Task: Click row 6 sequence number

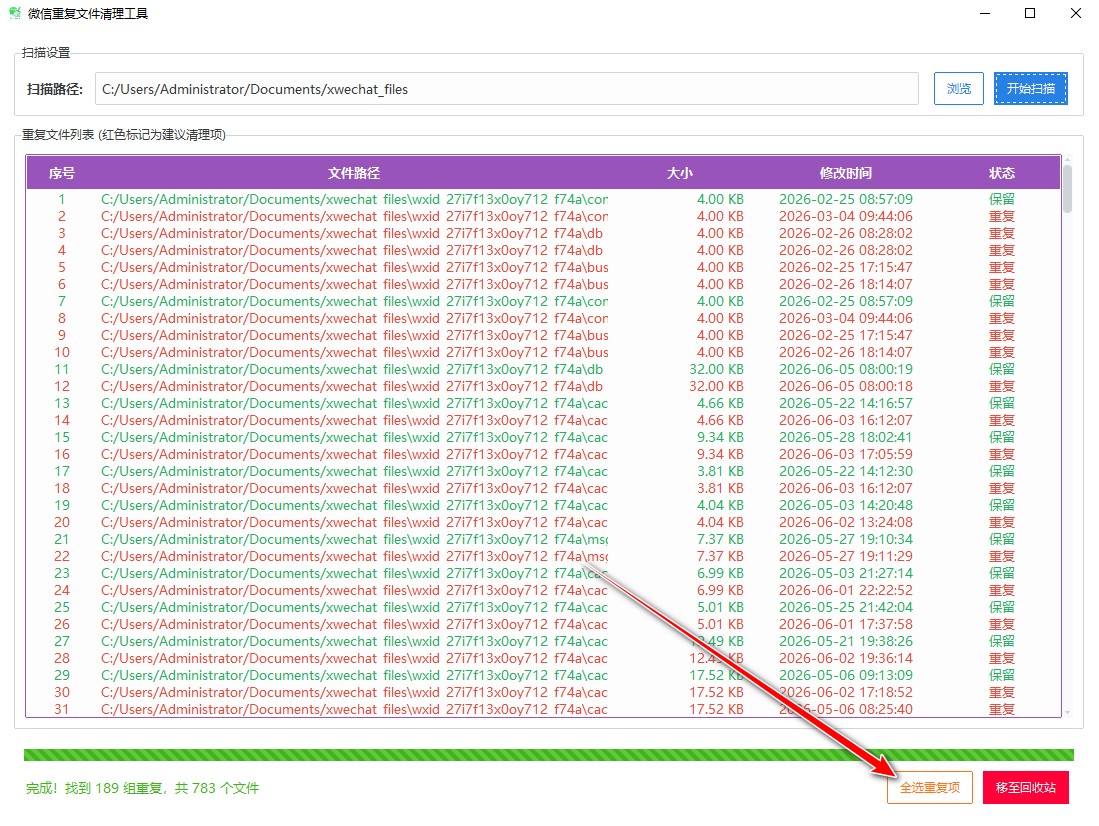Action: pos(62,284)
